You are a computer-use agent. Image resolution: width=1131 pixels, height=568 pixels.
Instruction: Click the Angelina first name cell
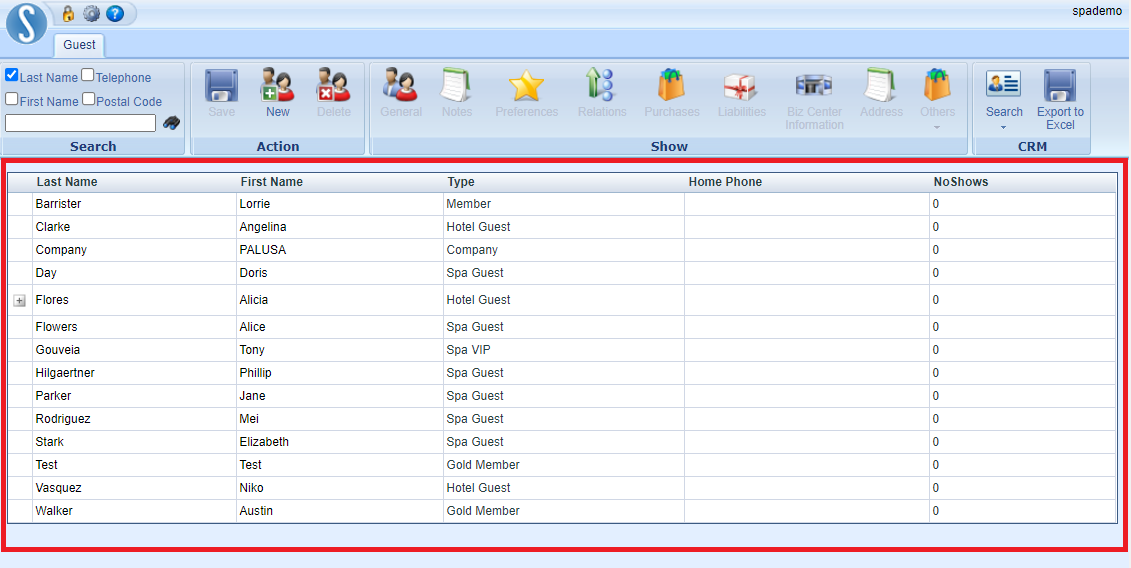coord(340,227)
